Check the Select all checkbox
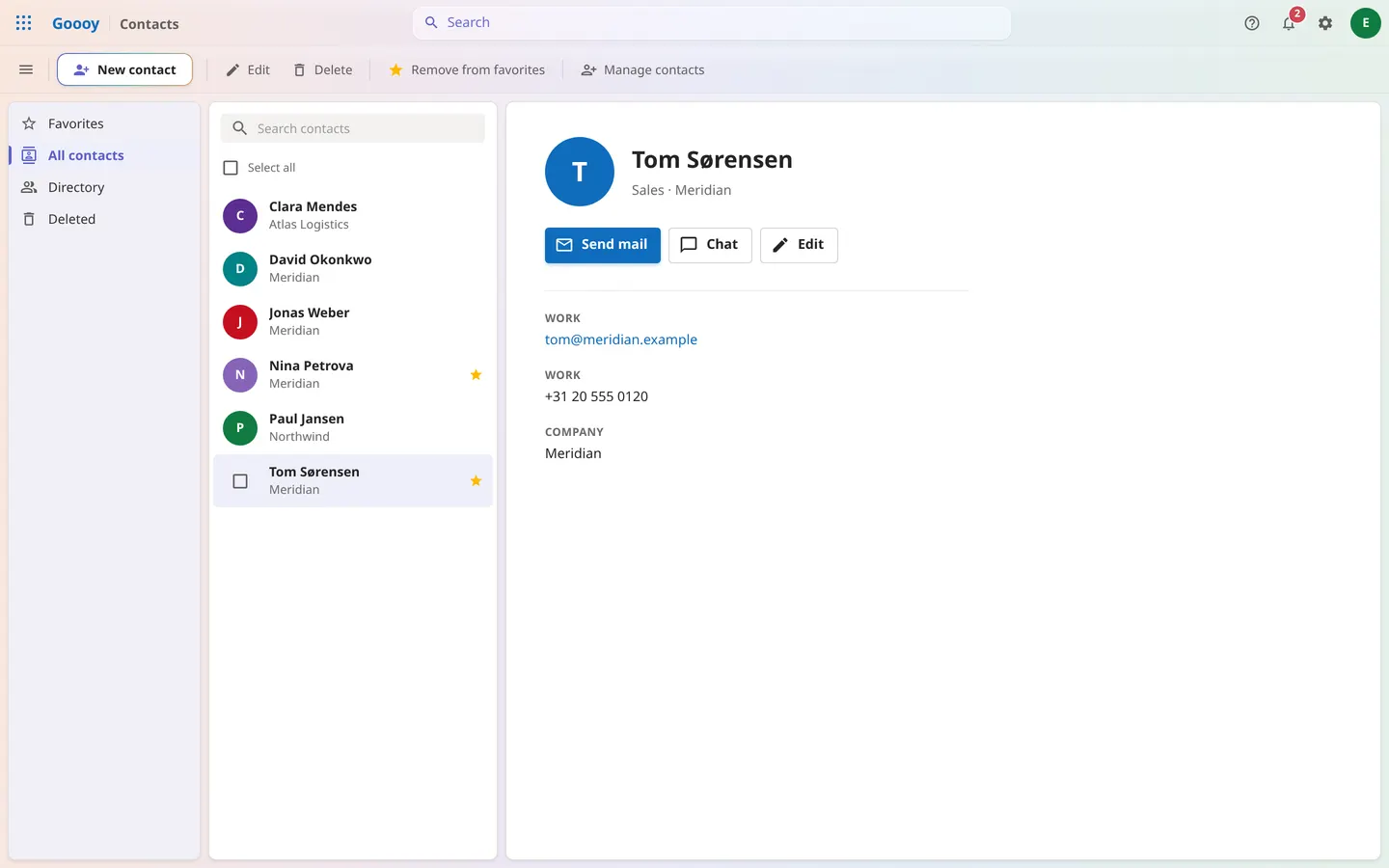The height and width of the screenshot is (868, 1389). pyautogui.click(x=231, y=168)
